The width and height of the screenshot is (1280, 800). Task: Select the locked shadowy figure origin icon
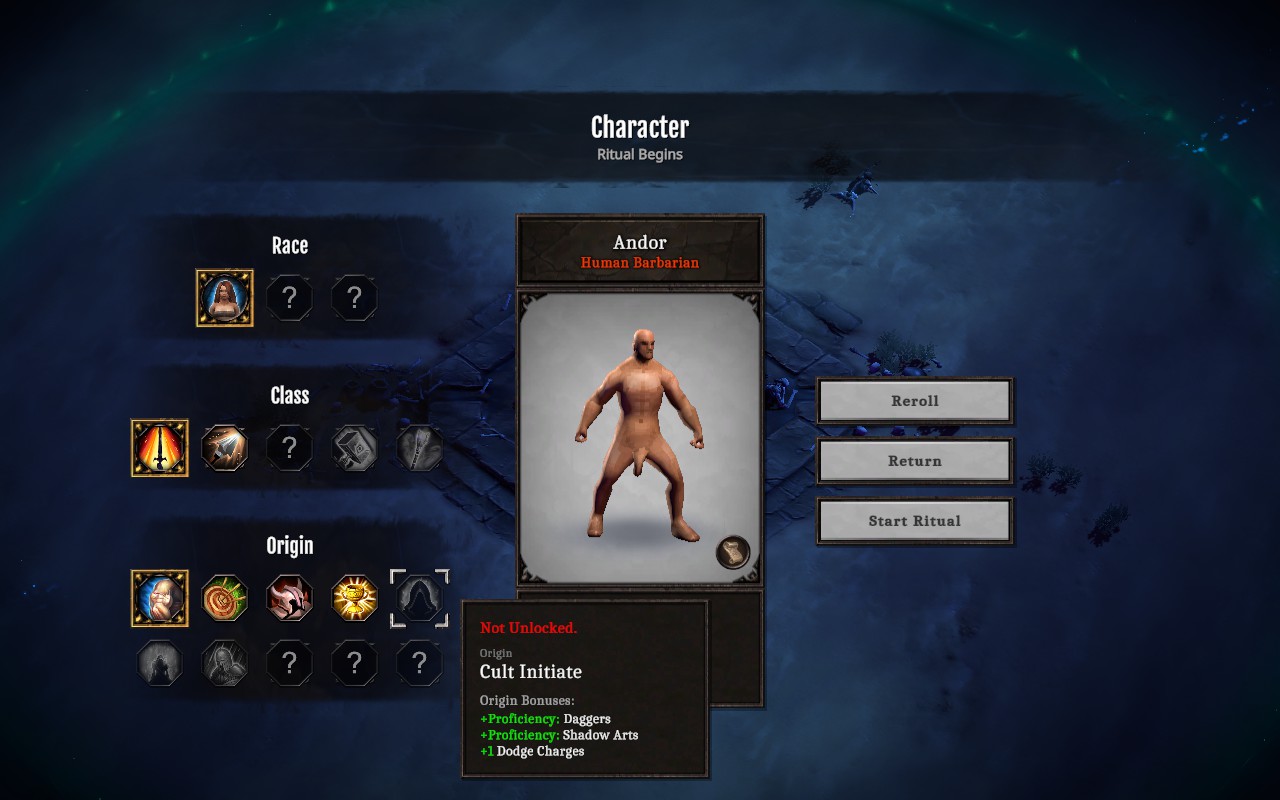point(160,663)
